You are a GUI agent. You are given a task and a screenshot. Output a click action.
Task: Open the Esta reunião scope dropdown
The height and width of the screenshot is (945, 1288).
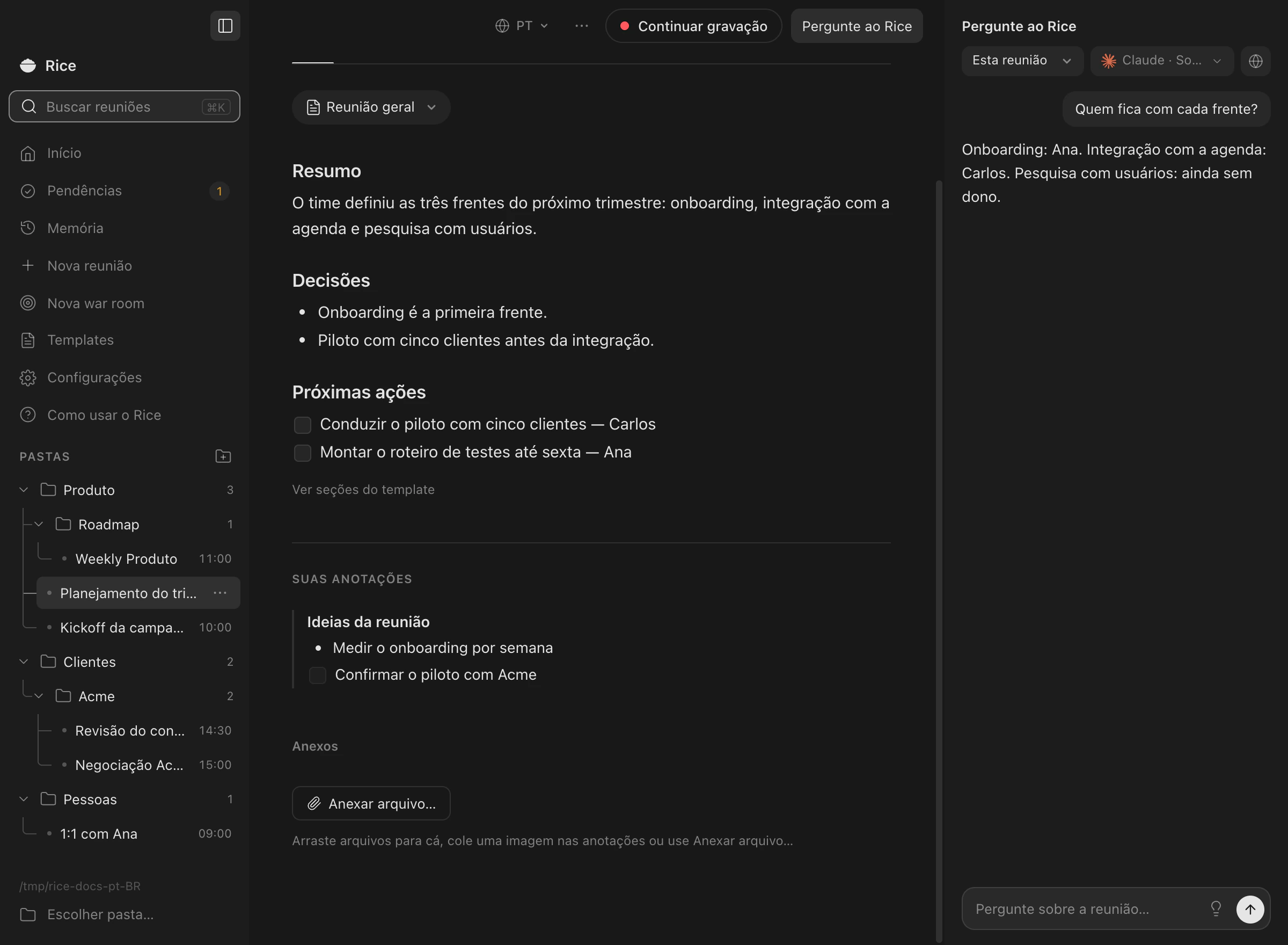[1022, 61]
